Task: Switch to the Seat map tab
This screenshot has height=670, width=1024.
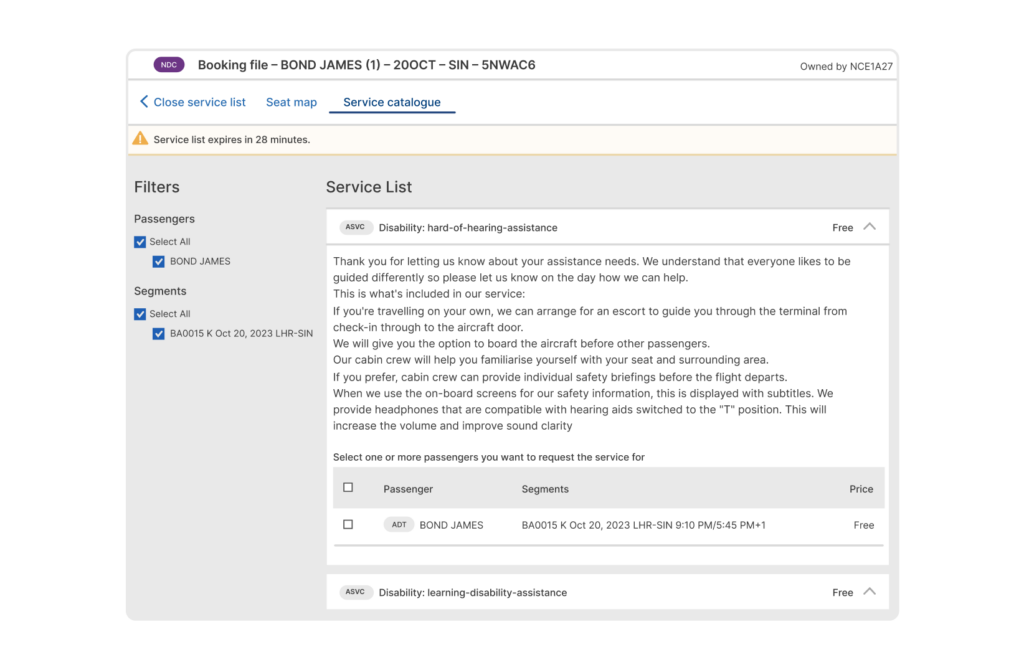Action: click(x=291, y=101)
